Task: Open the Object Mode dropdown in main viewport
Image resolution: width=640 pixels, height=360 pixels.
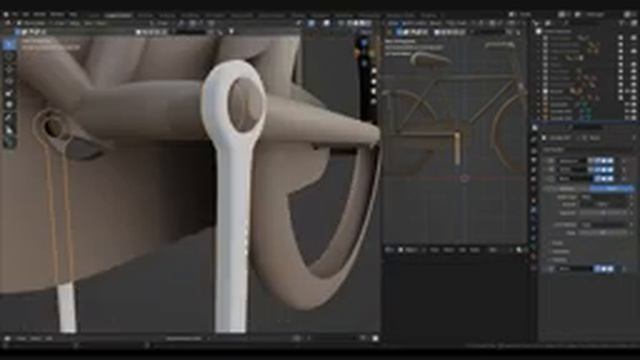Action: [32, 23]
